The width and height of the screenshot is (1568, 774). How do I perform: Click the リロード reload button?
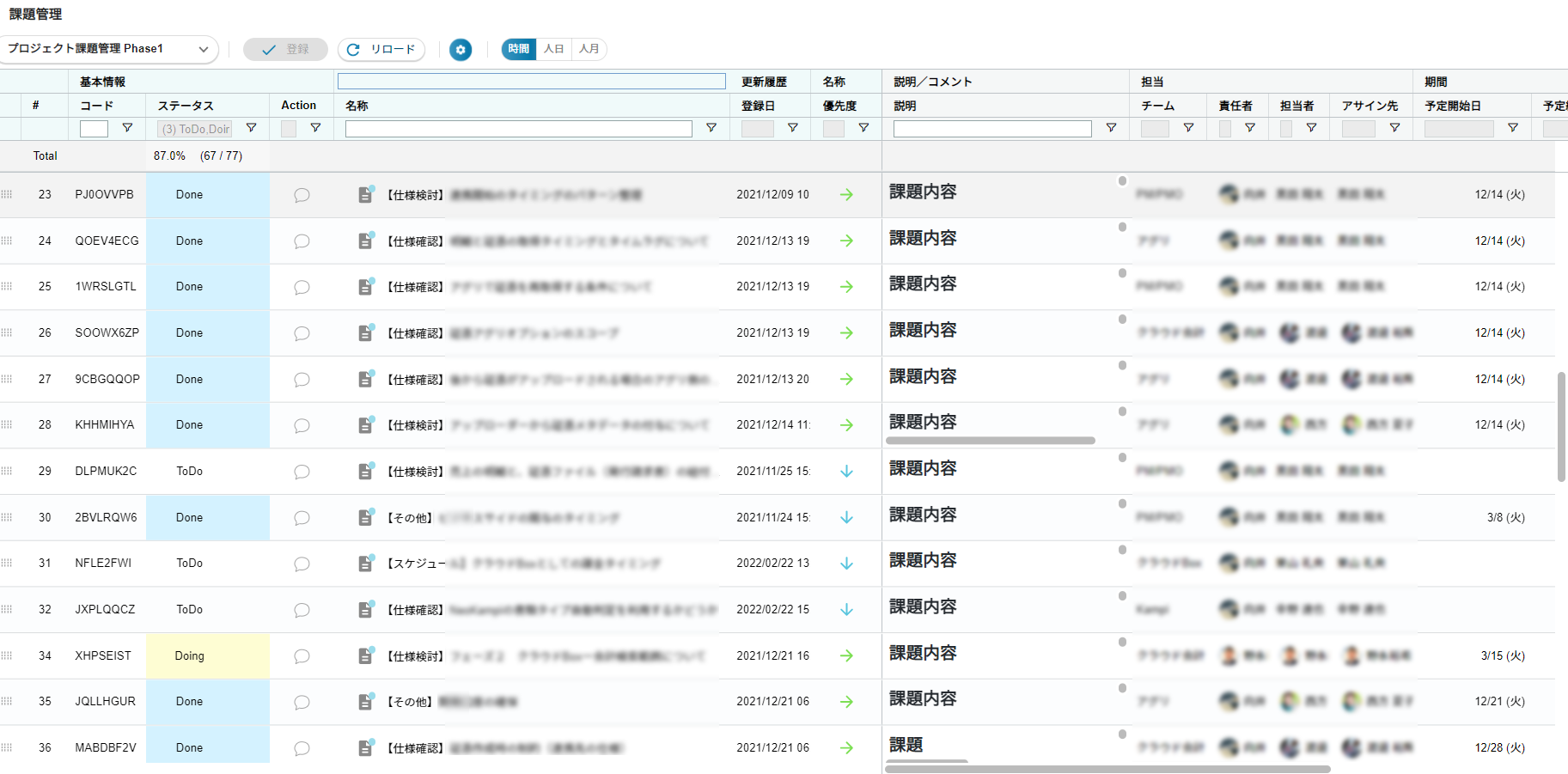pos(381,49)
